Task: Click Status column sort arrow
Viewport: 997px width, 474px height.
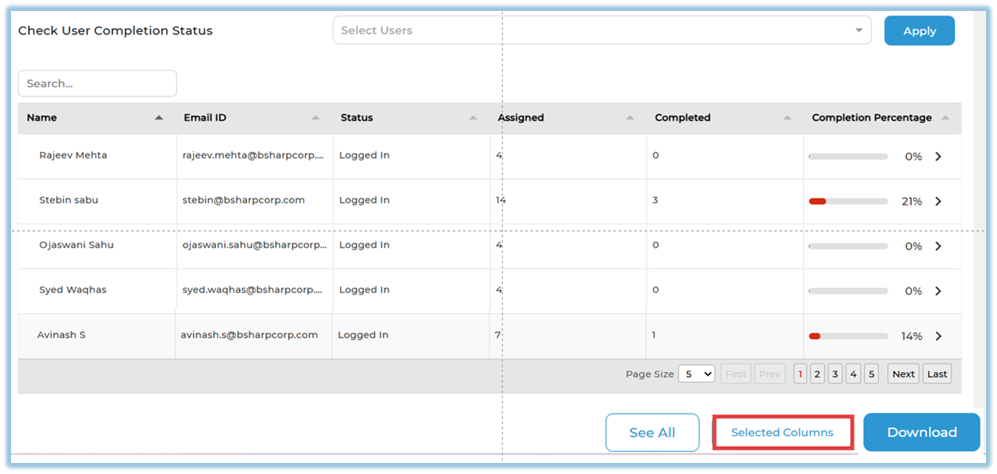Action: tap(473, 118)
